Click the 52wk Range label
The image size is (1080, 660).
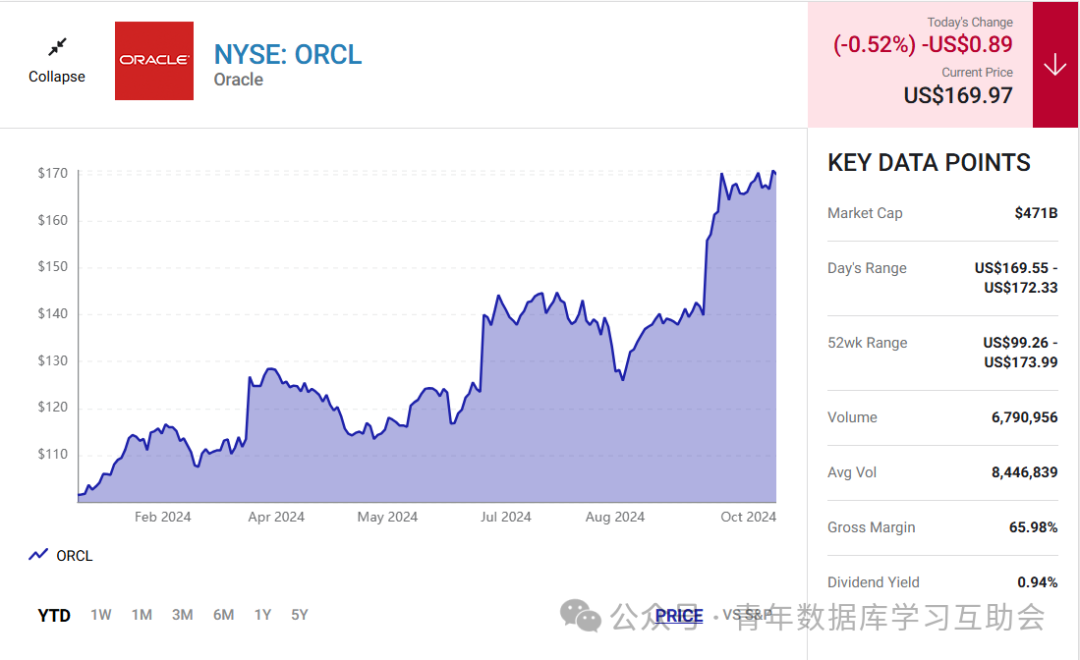pos(867,343)
